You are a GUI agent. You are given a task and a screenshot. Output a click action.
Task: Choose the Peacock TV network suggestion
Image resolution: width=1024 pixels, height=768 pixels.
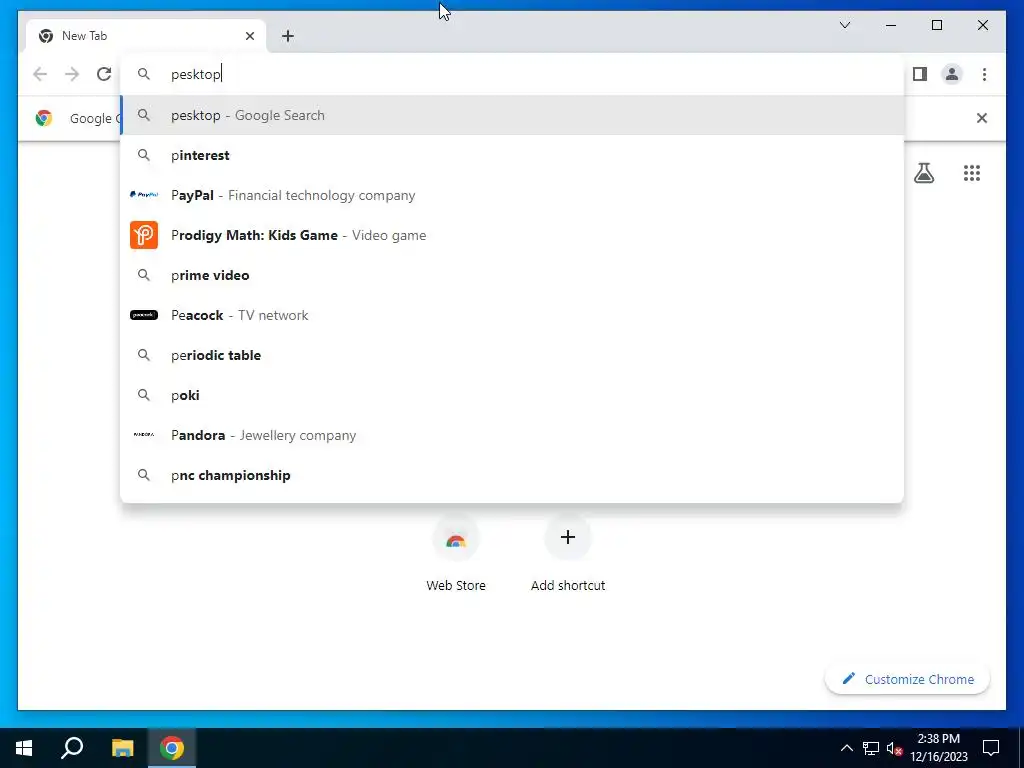pos(512,315)
